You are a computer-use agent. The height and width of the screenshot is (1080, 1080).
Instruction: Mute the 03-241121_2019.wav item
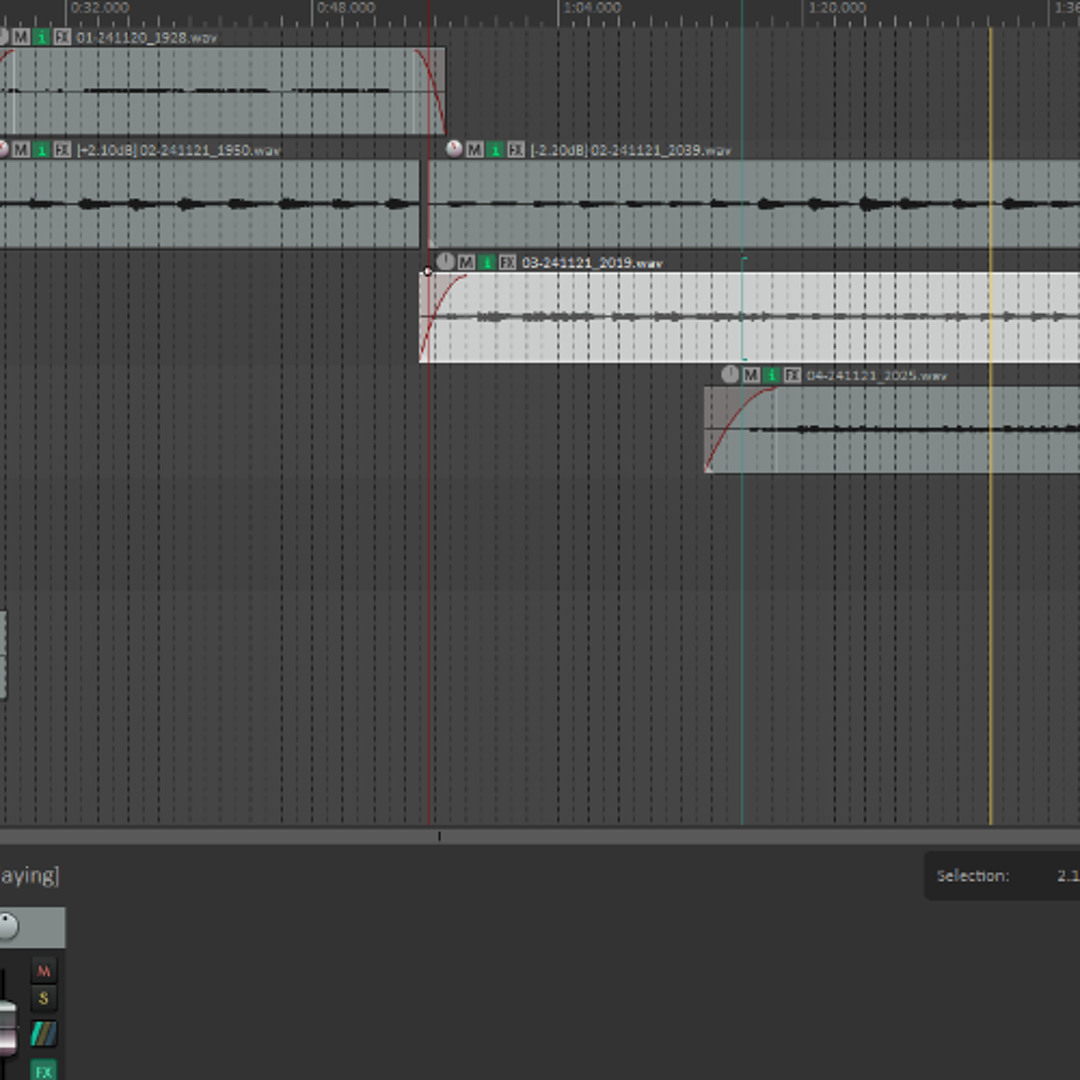click(x=466, y=262)
